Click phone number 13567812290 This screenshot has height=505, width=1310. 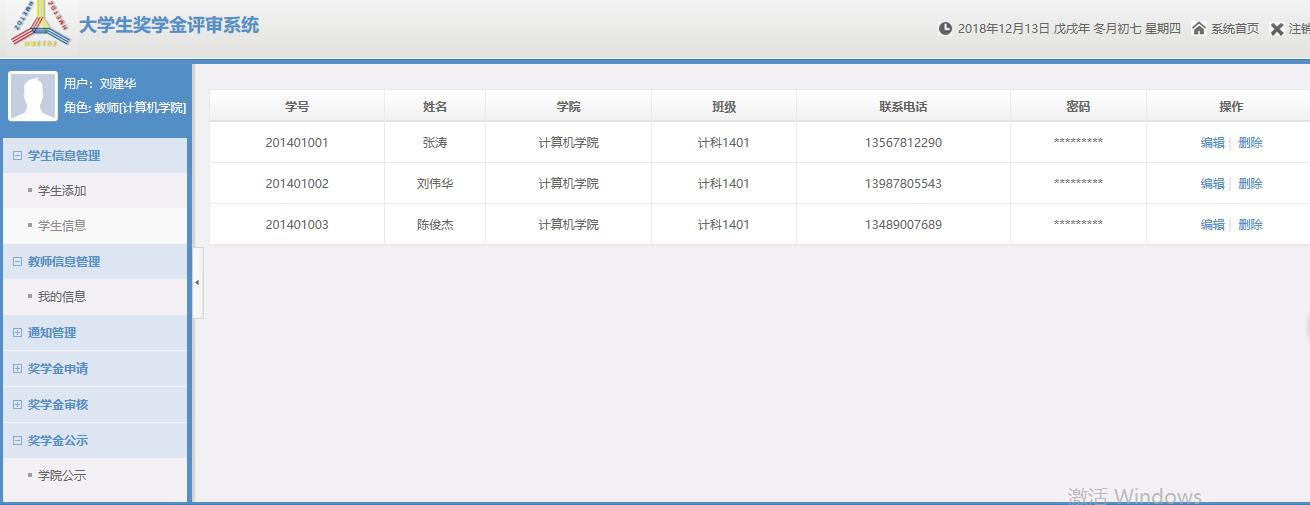click(903, 142)
